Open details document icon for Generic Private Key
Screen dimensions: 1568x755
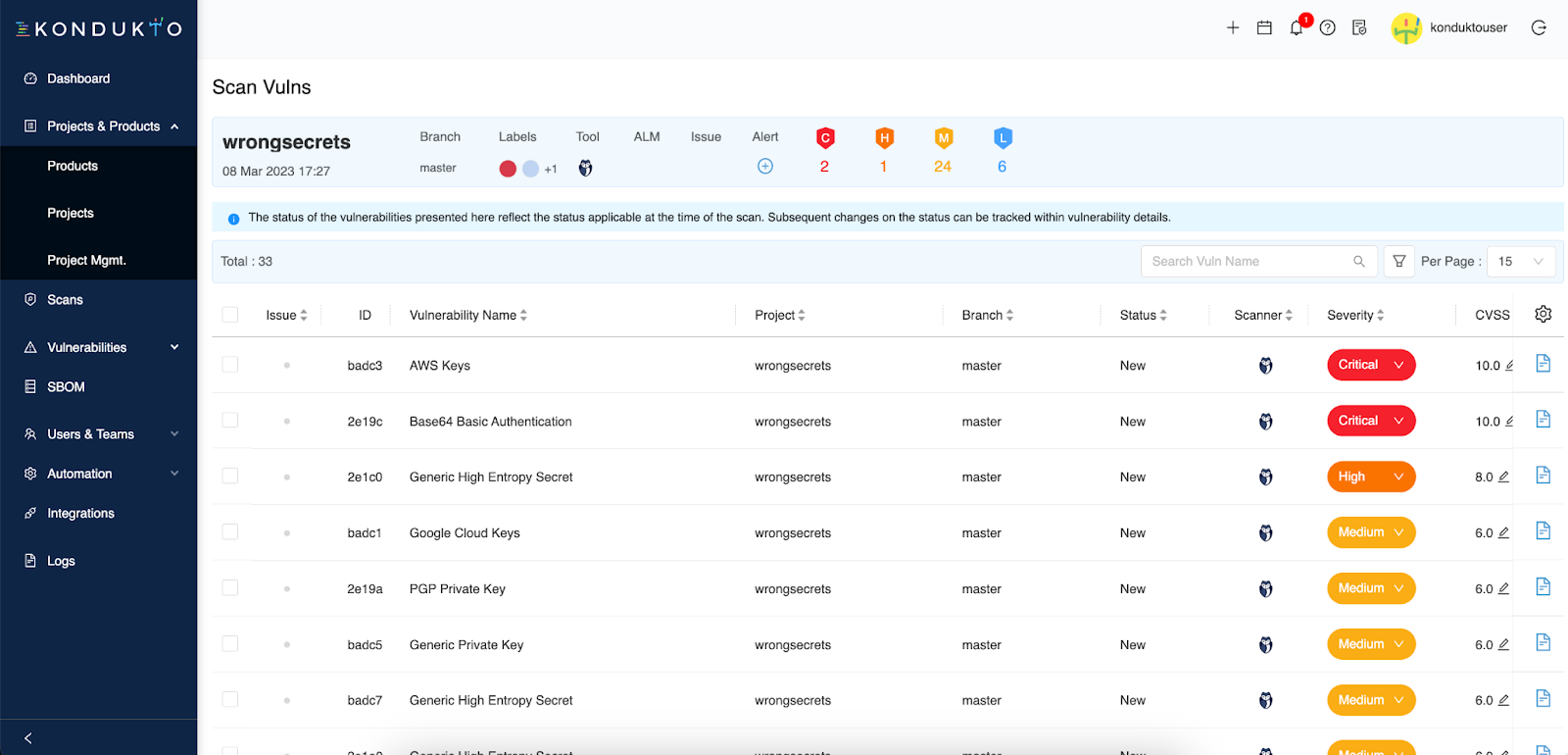pyautogui.click(x=1543, y=642)
